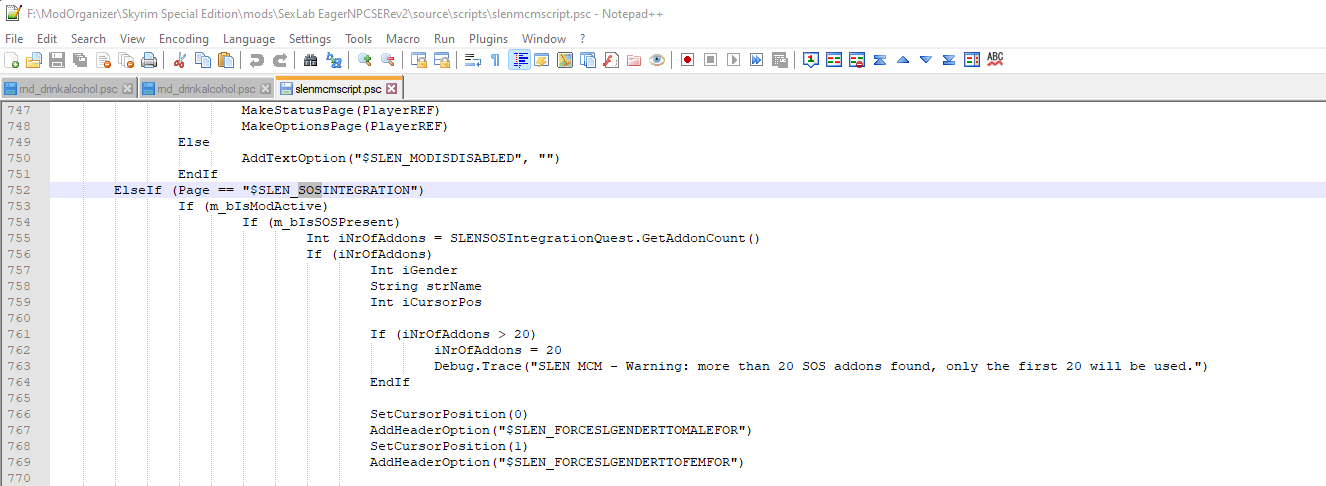Toggle the monitoring eye icon
This screenshot has width=1326, height=486.
coord(657,60)
